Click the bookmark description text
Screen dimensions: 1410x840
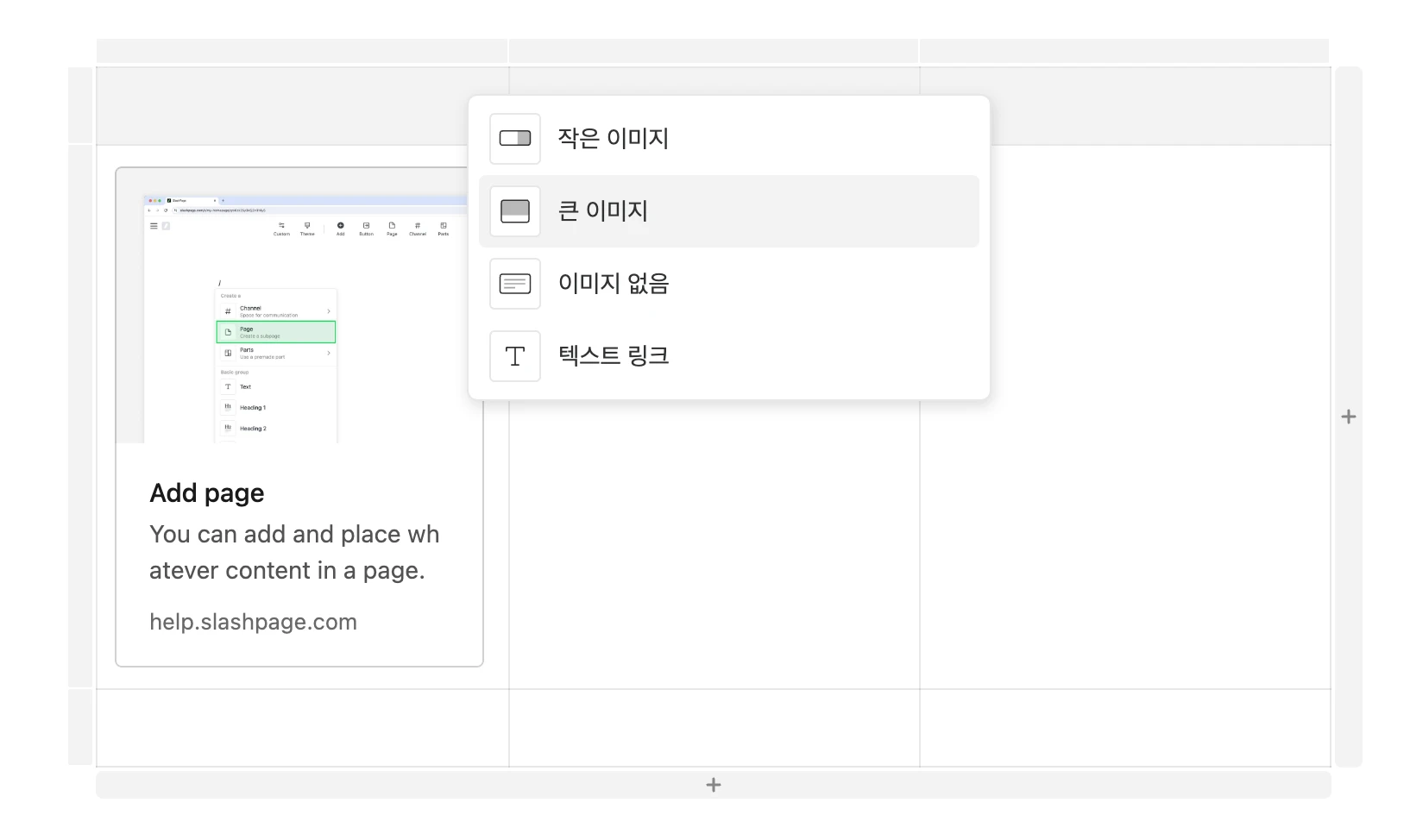click(x=293, y=553)
